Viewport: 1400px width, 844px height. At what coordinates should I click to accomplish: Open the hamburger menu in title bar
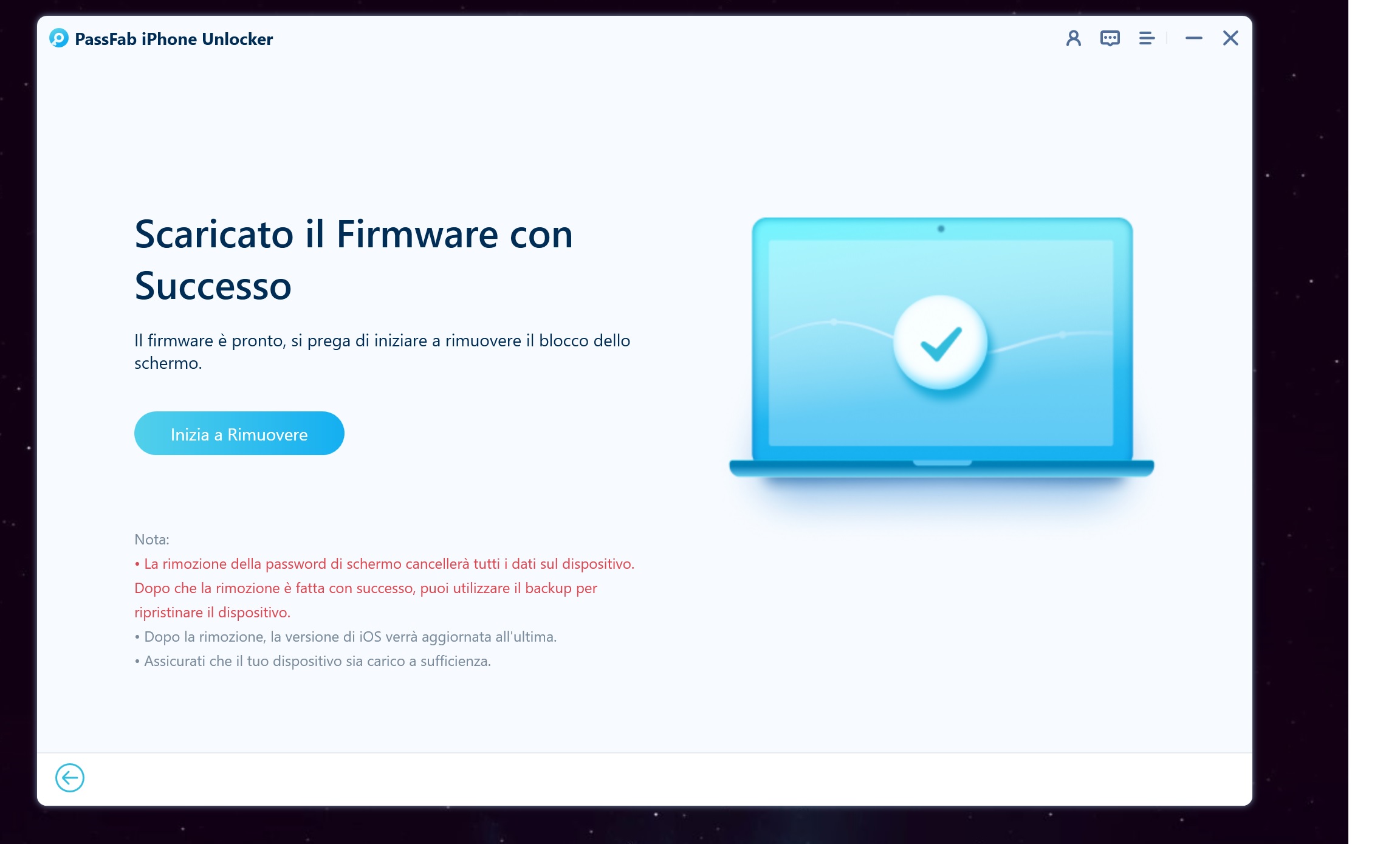point(1146,38)
